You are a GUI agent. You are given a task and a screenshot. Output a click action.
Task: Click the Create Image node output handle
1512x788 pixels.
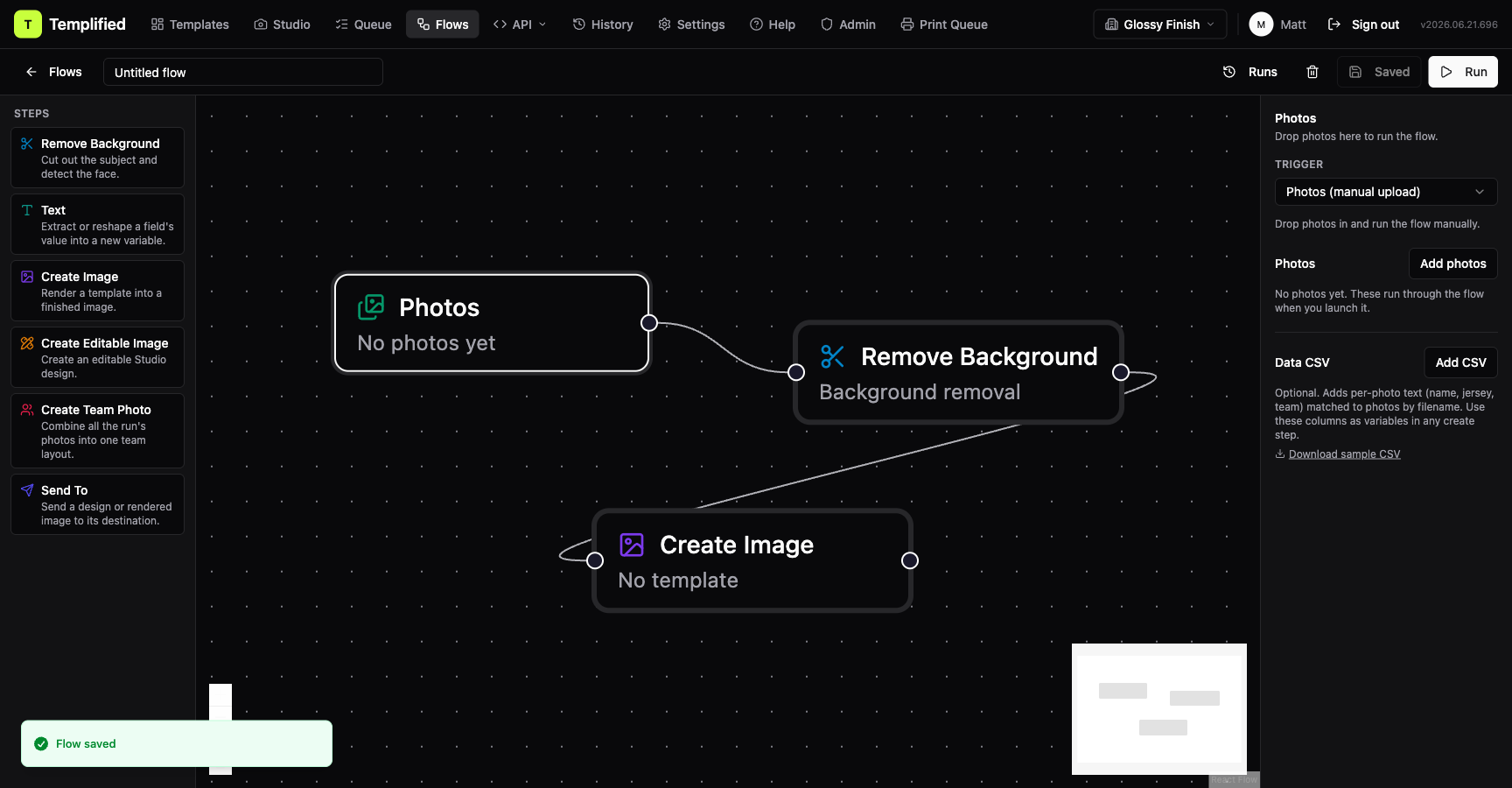(910, 560)
